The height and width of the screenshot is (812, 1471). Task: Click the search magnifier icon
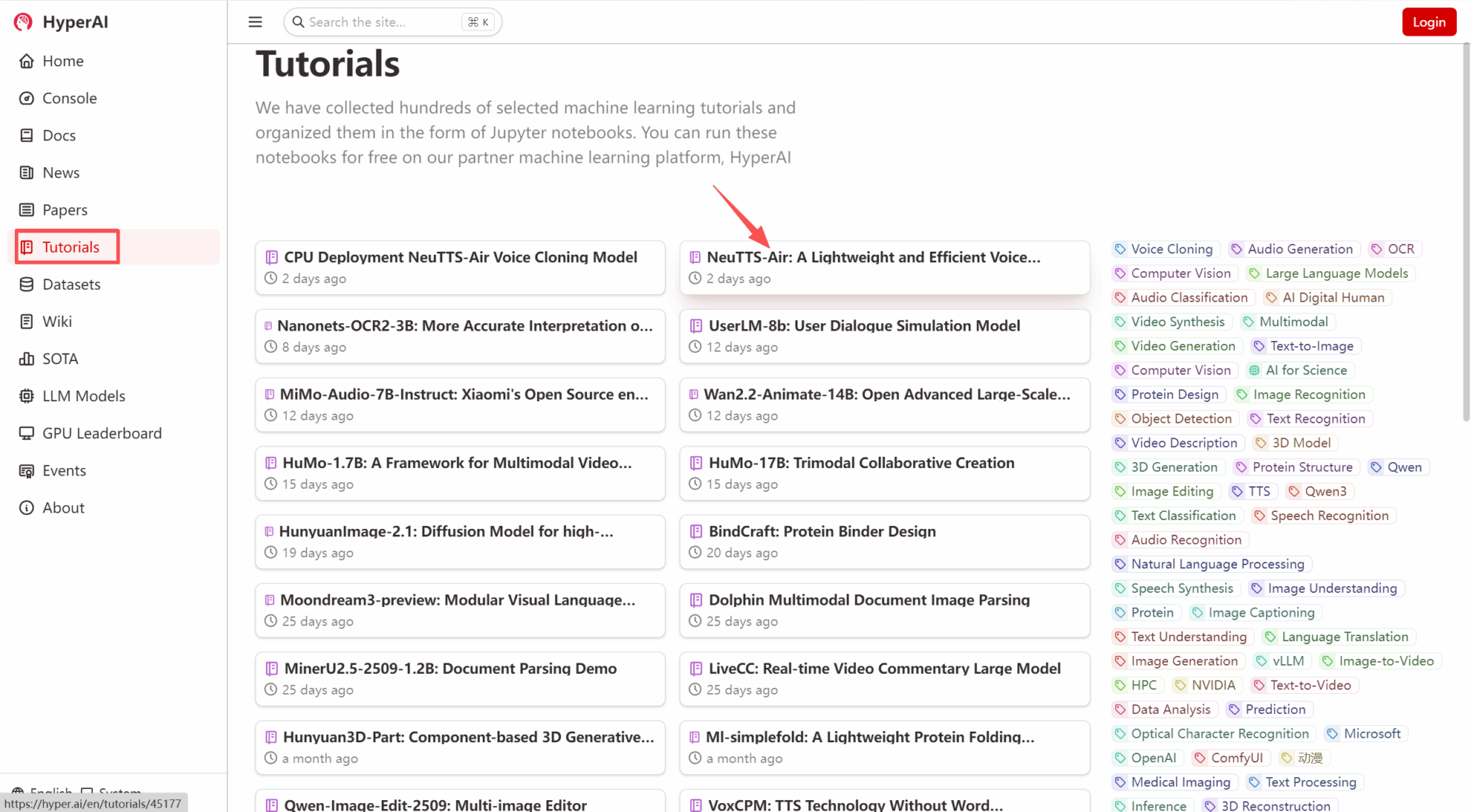[298, 22]
